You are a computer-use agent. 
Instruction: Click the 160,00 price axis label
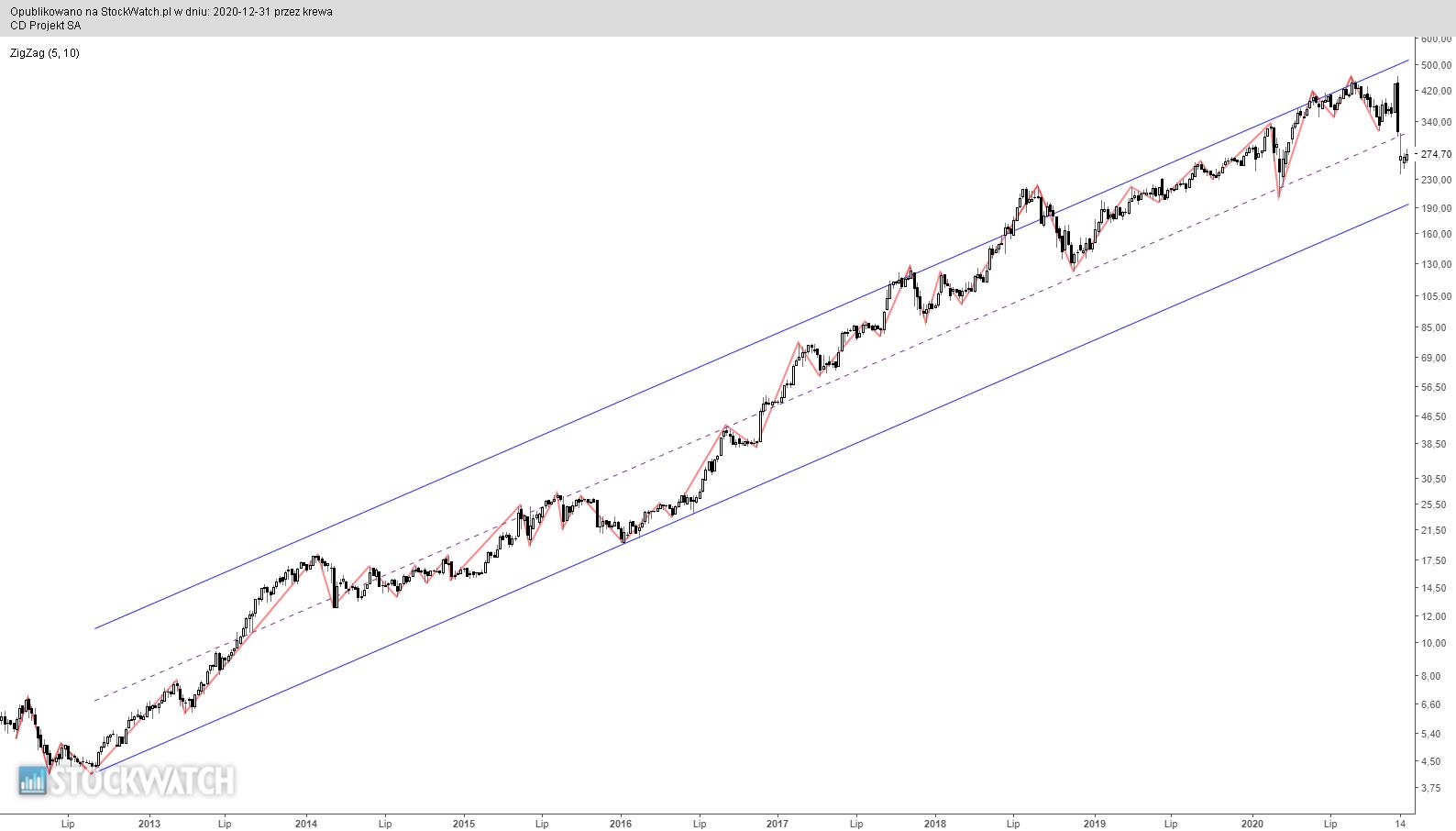click(1436, 234)
